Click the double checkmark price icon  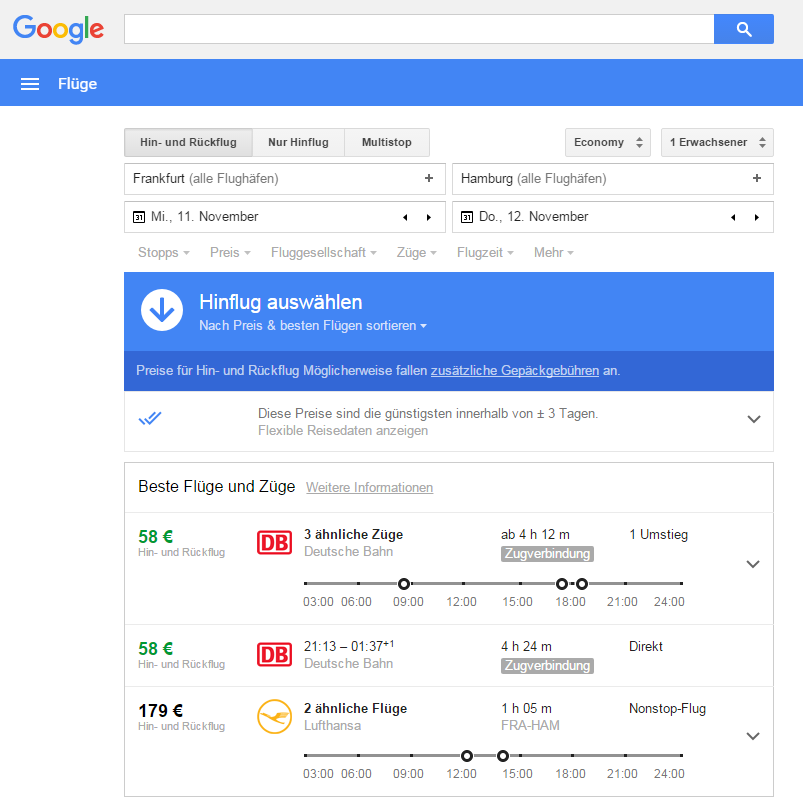point(150,419)
